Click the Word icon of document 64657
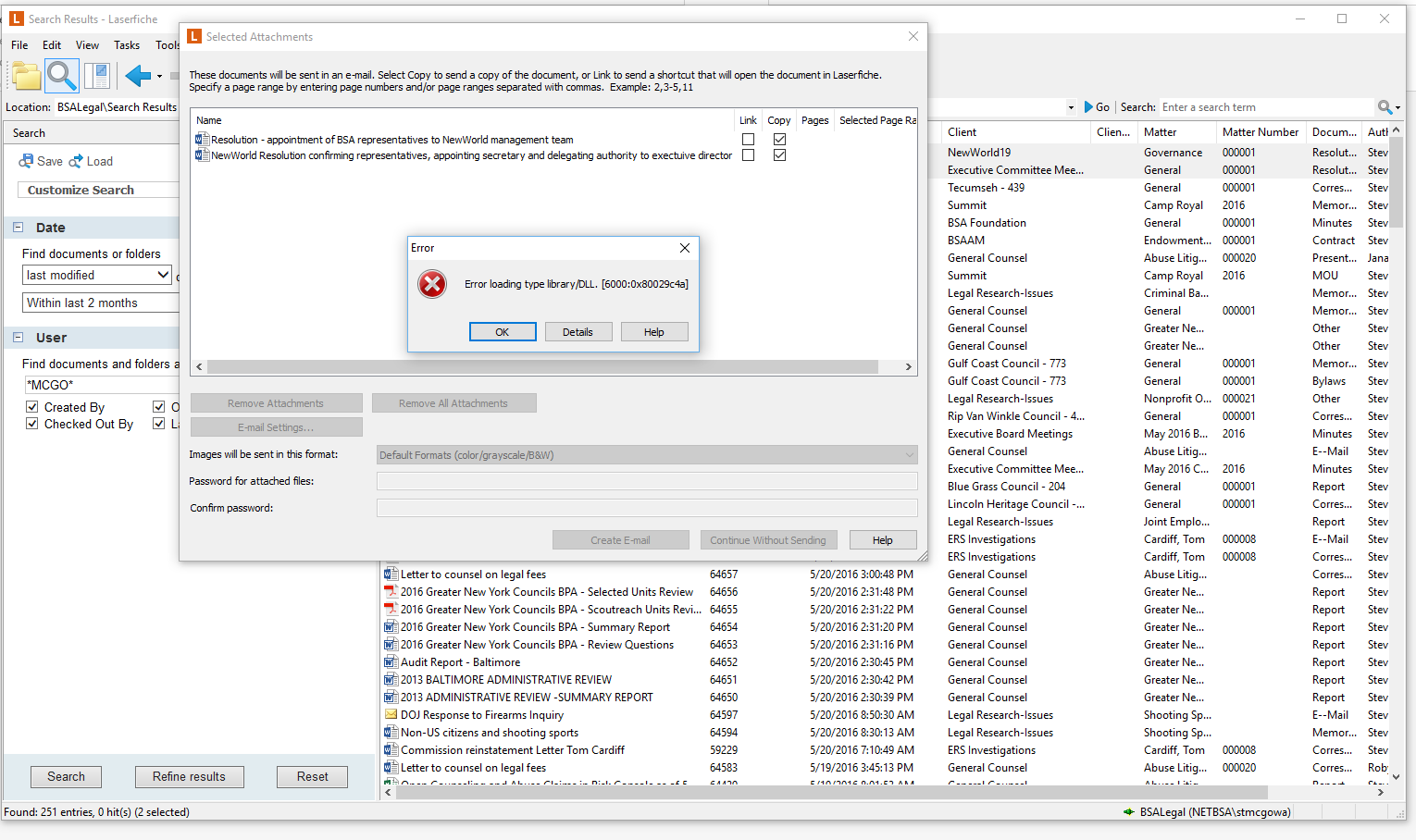The image size is (1416, 840). point(391,574)
